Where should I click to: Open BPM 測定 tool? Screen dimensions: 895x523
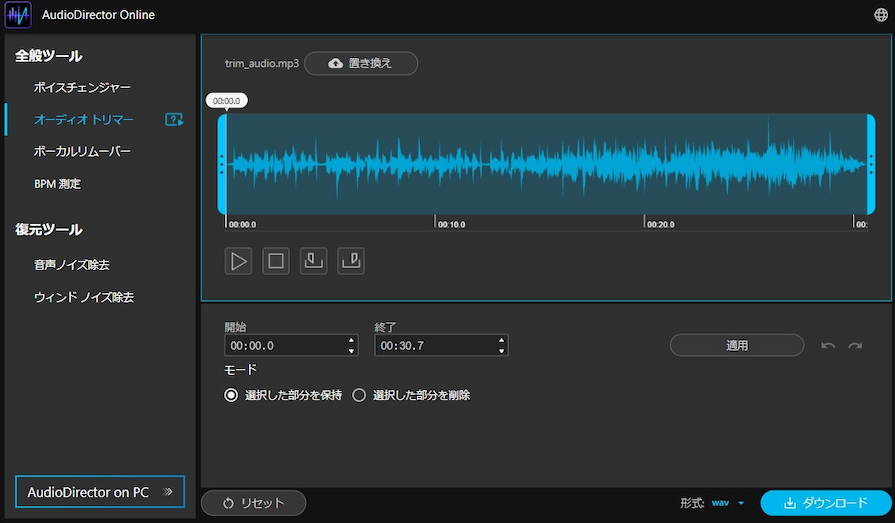57,184
